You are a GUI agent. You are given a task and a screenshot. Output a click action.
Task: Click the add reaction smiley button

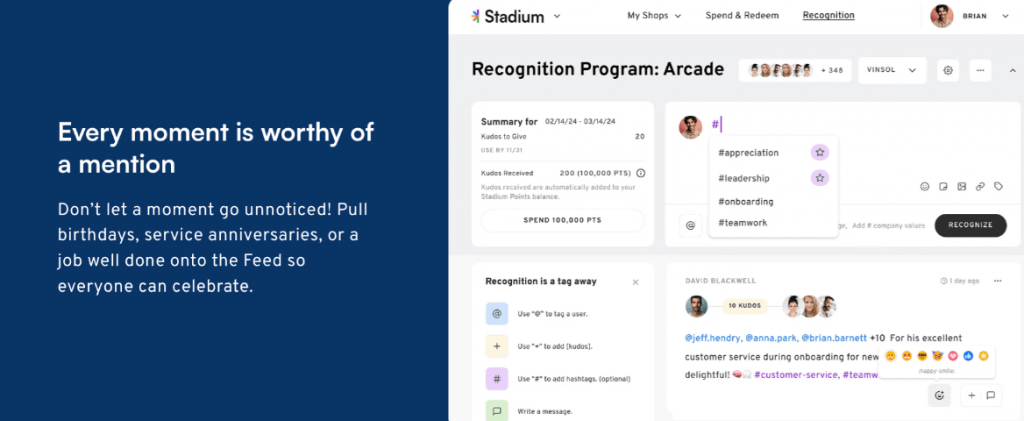click(939, 396)
